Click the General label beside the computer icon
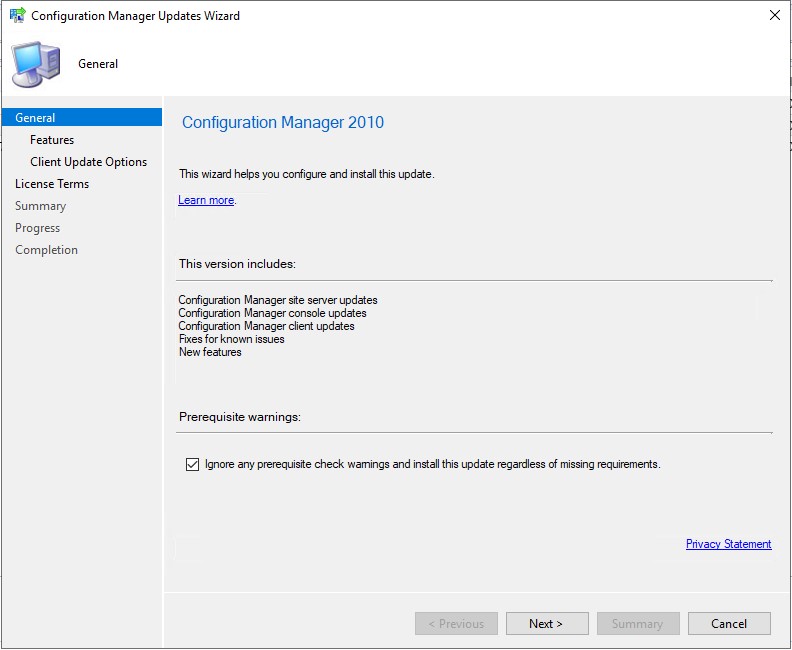The width and height of the screenshot is (792, 650). (98, 64)
